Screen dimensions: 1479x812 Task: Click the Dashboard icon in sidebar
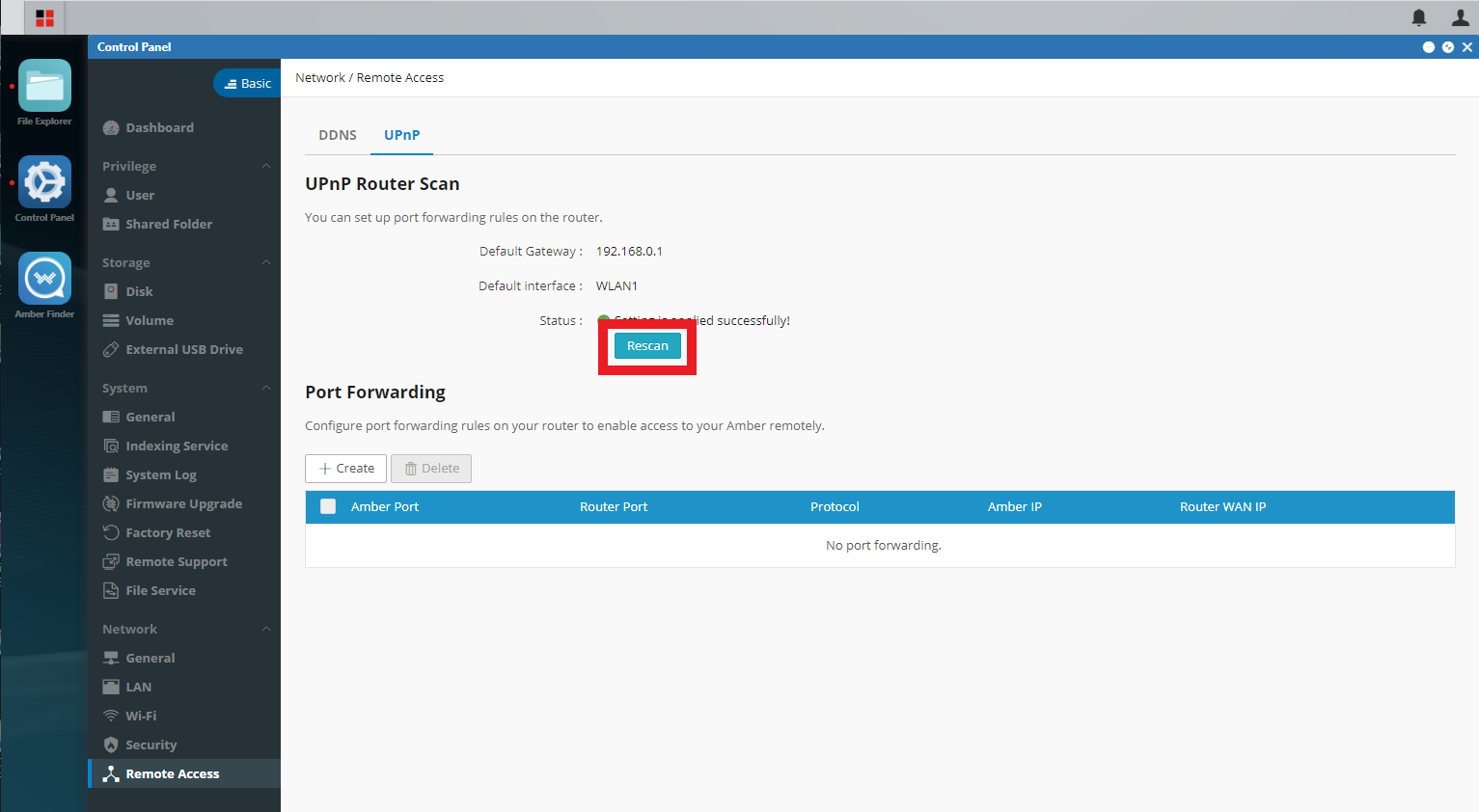point(111,127)
